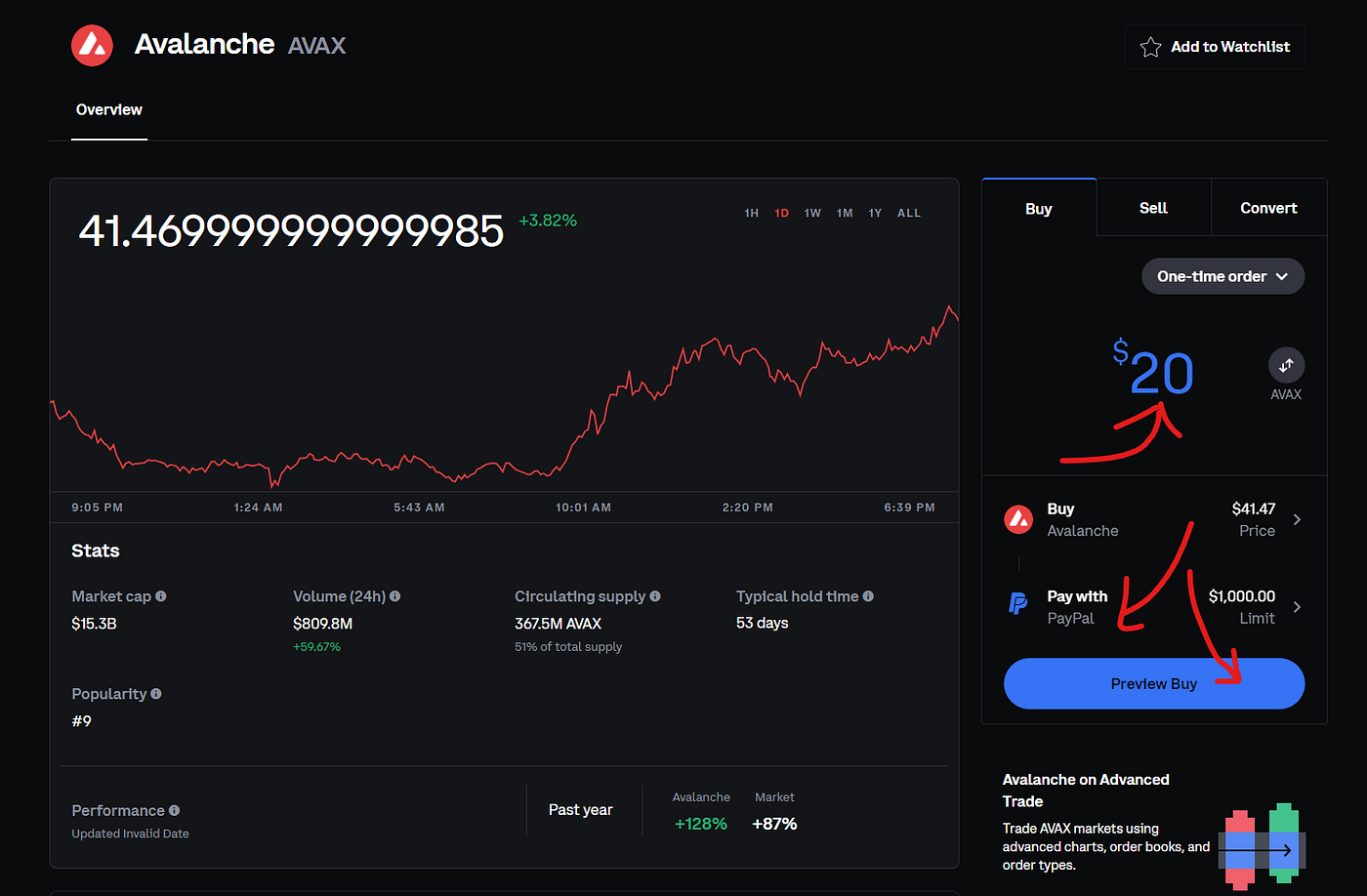This screenshot has width=1367, height=896.
Task: Click the Stats section heading
Action: (96, 550)
